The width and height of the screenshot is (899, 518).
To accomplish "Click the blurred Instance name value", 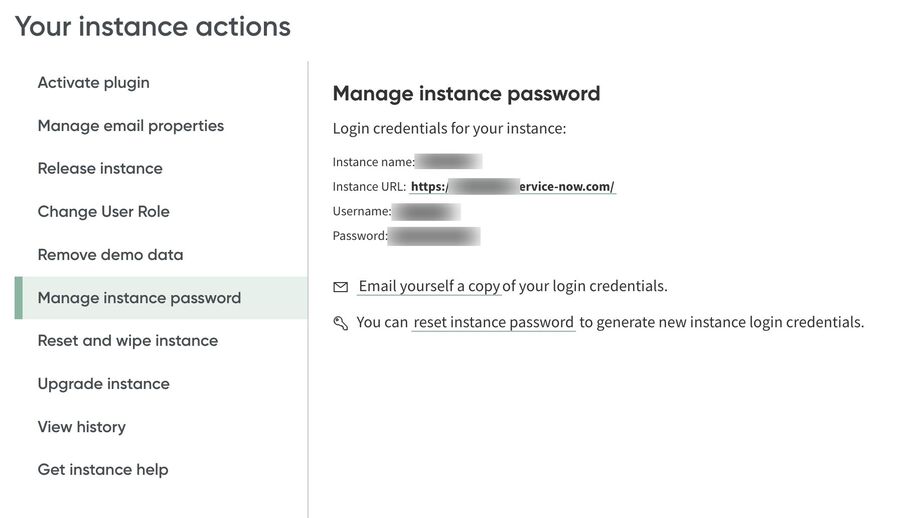I will click(x=449, y=162).
